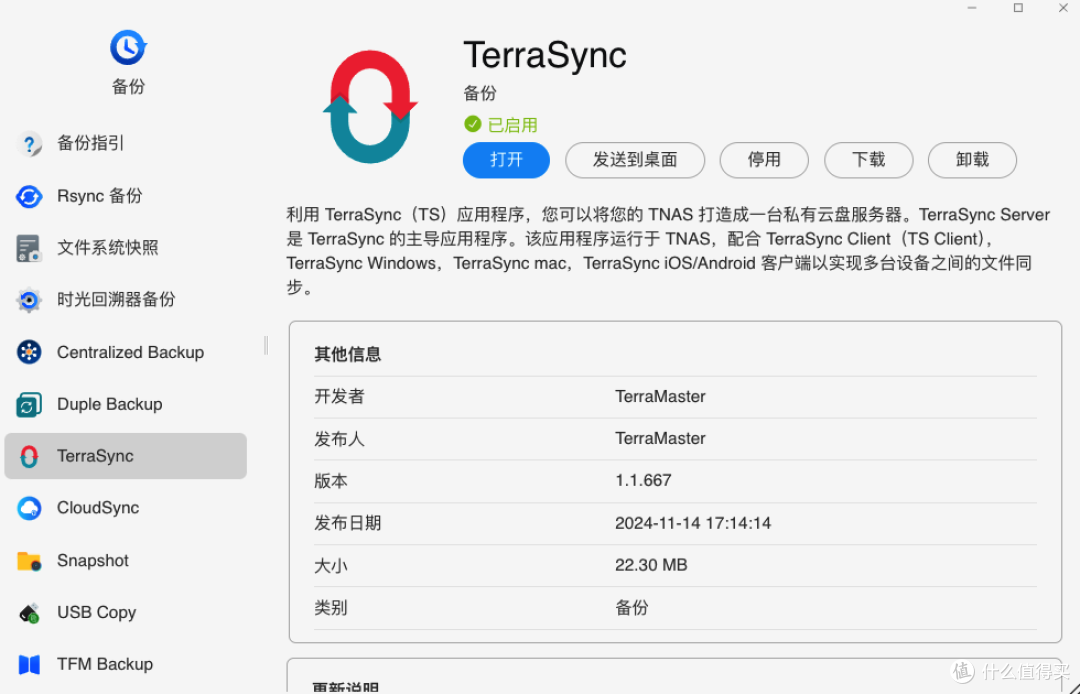Click the Centralized Backup icon

tap(29, 352)
